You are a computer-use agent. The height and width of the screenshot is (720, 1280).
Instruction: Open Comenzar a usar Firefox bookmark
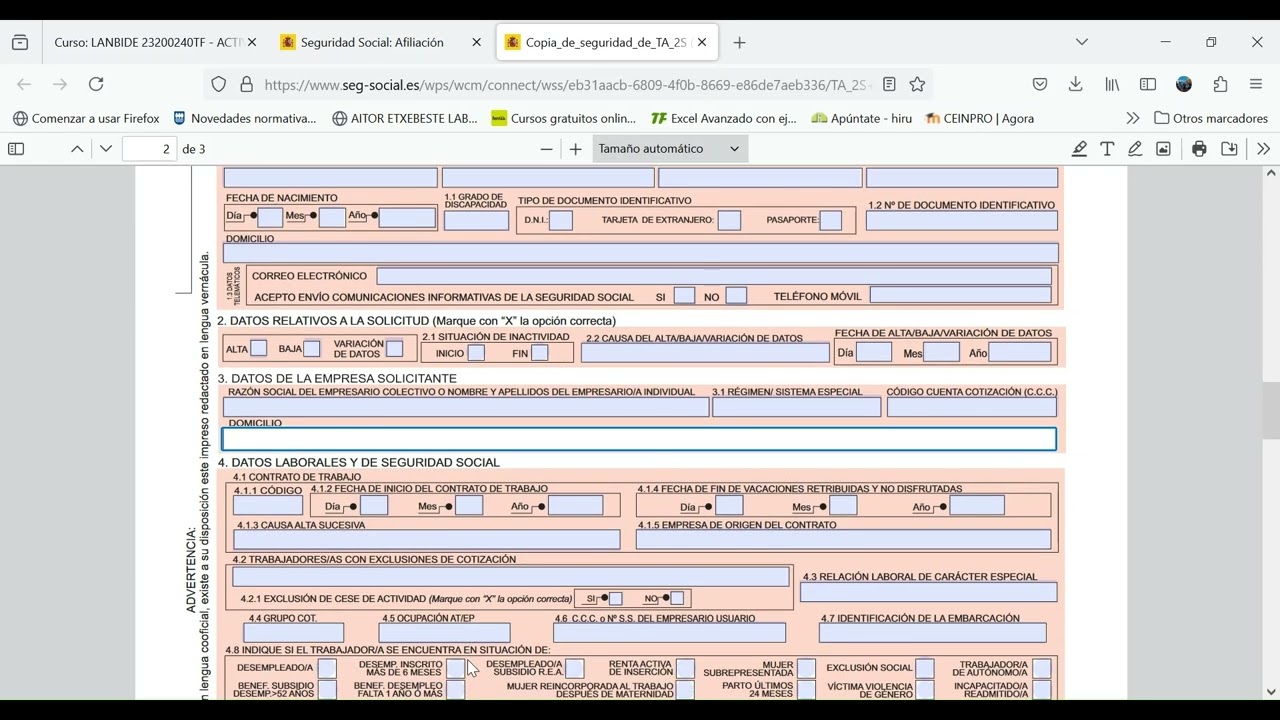click(x=86, y=118)
